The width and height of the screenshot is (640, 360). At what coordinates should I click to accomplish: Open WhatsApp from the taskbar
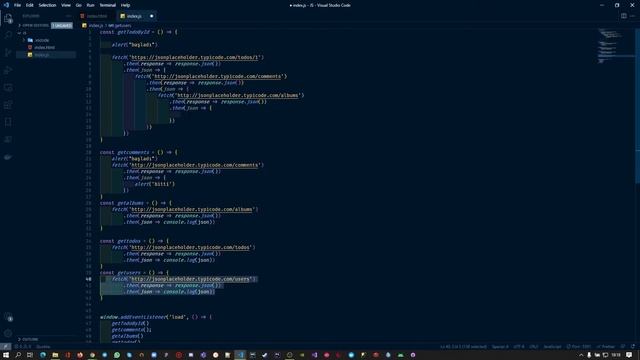coord(117,355)
